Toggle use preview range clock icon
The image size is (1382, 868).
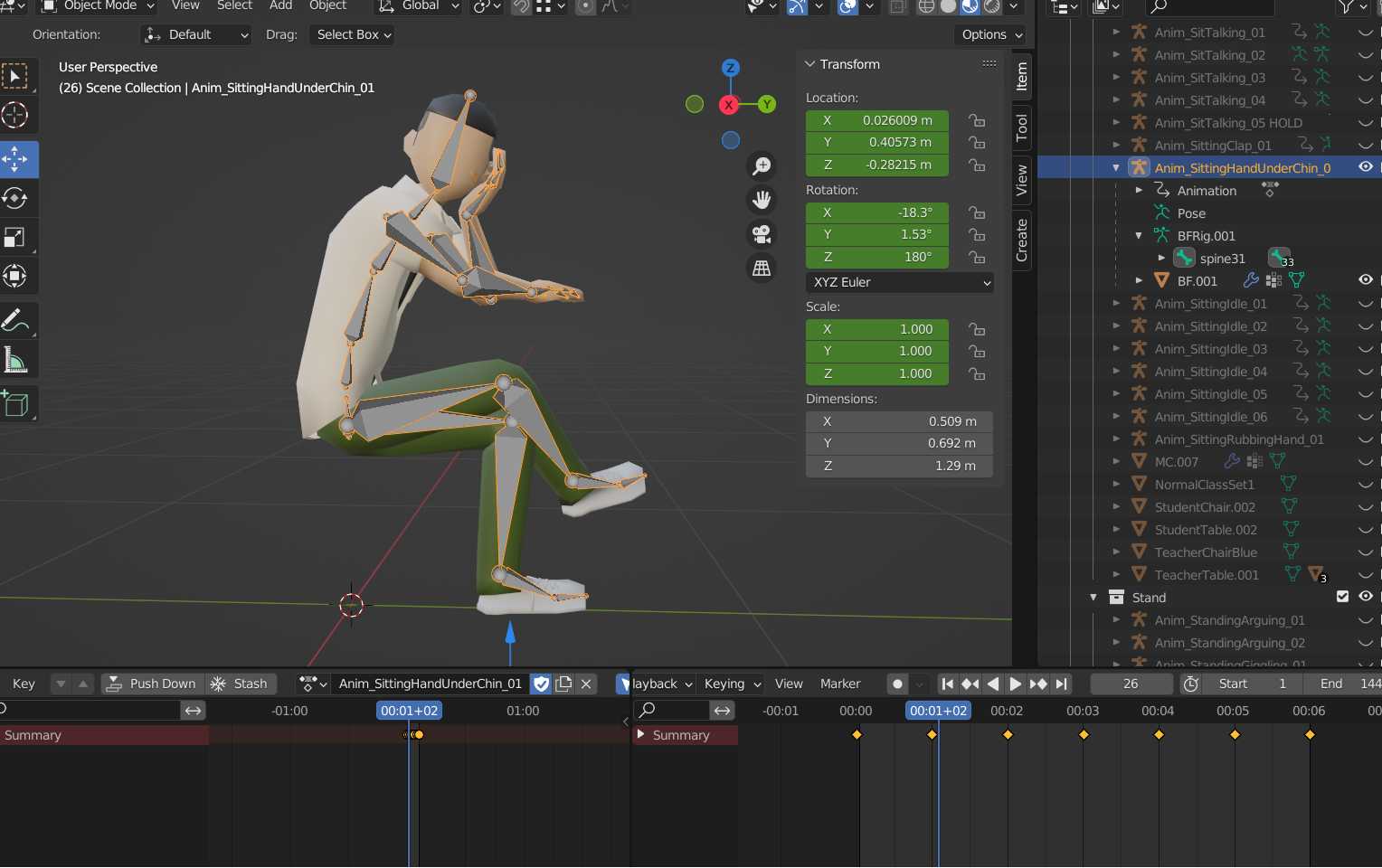pyautogui.click(x=1191, y=684)
